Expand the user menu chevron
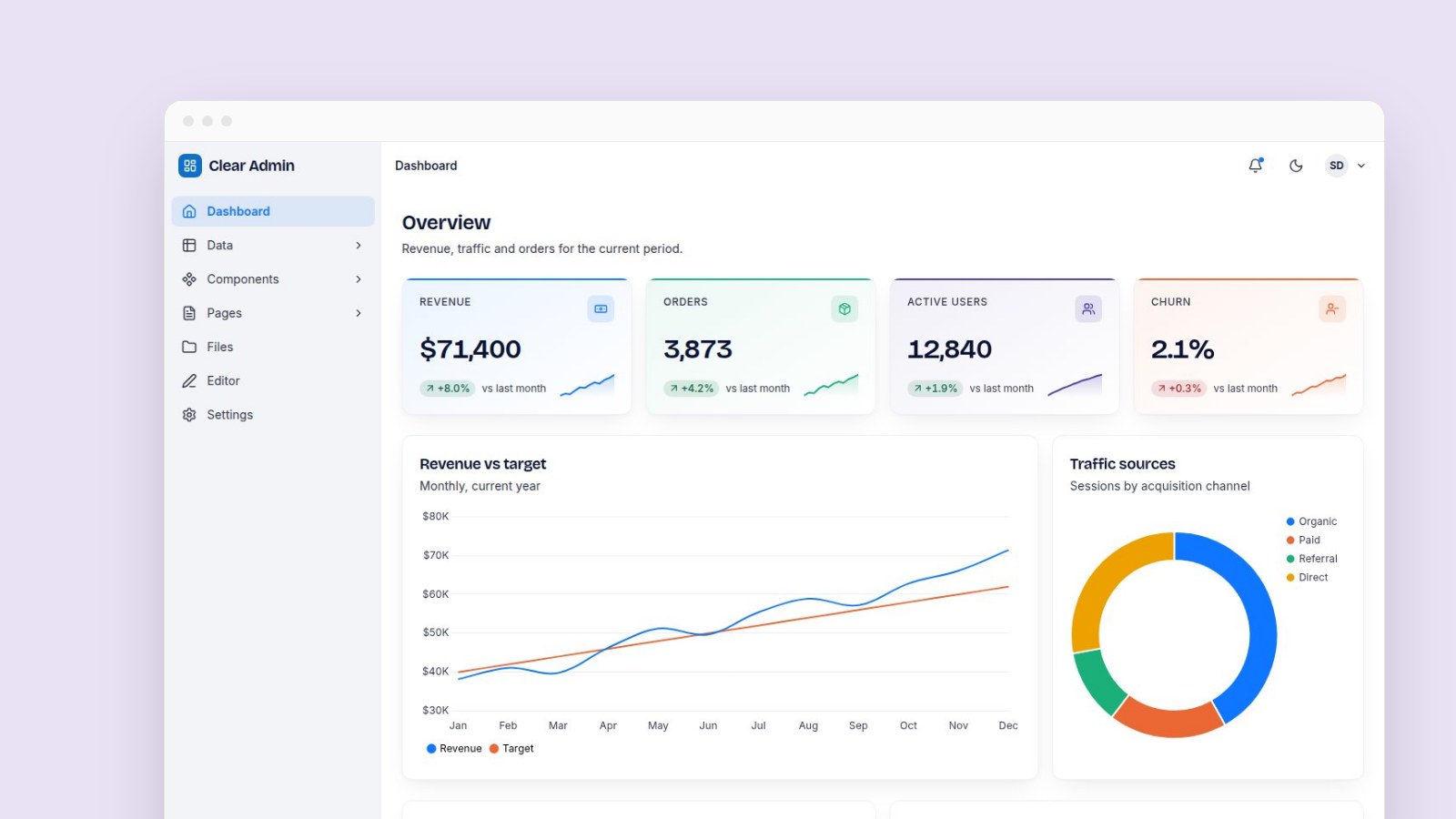 [x=1361, y=166]
